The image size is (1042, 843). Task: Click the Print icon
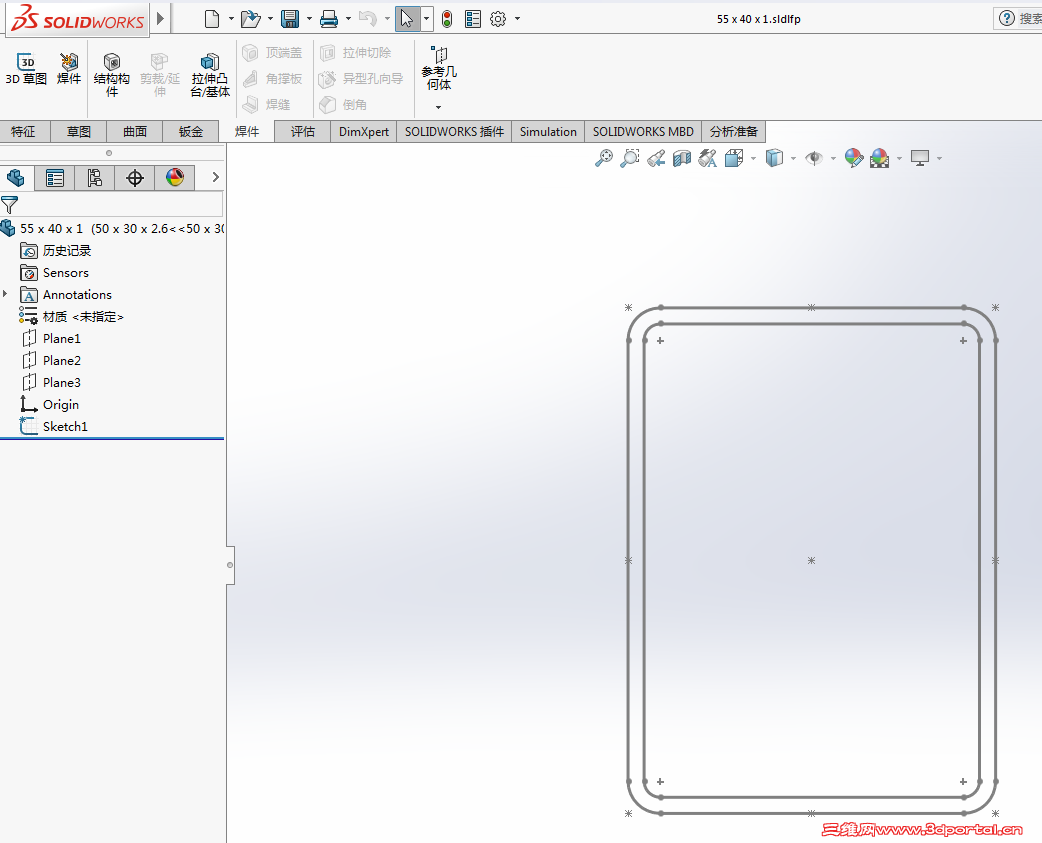tap(329, 19)
